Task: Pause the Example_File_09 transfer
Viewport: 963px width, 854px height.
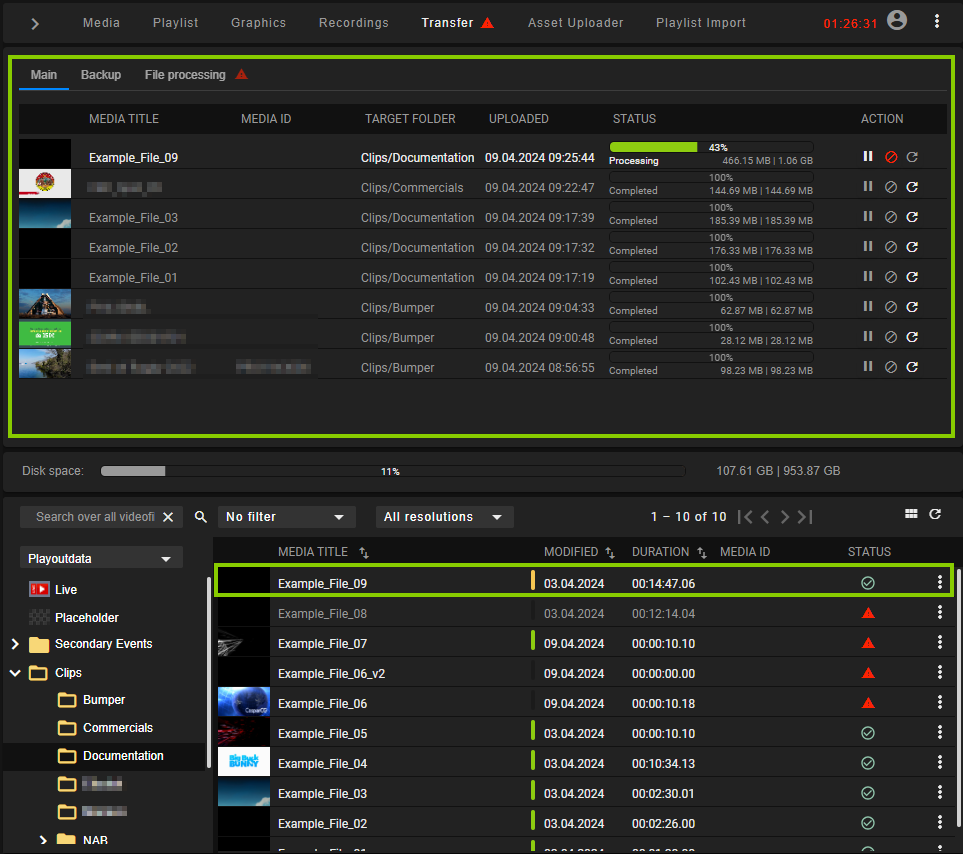Action: 866,157
